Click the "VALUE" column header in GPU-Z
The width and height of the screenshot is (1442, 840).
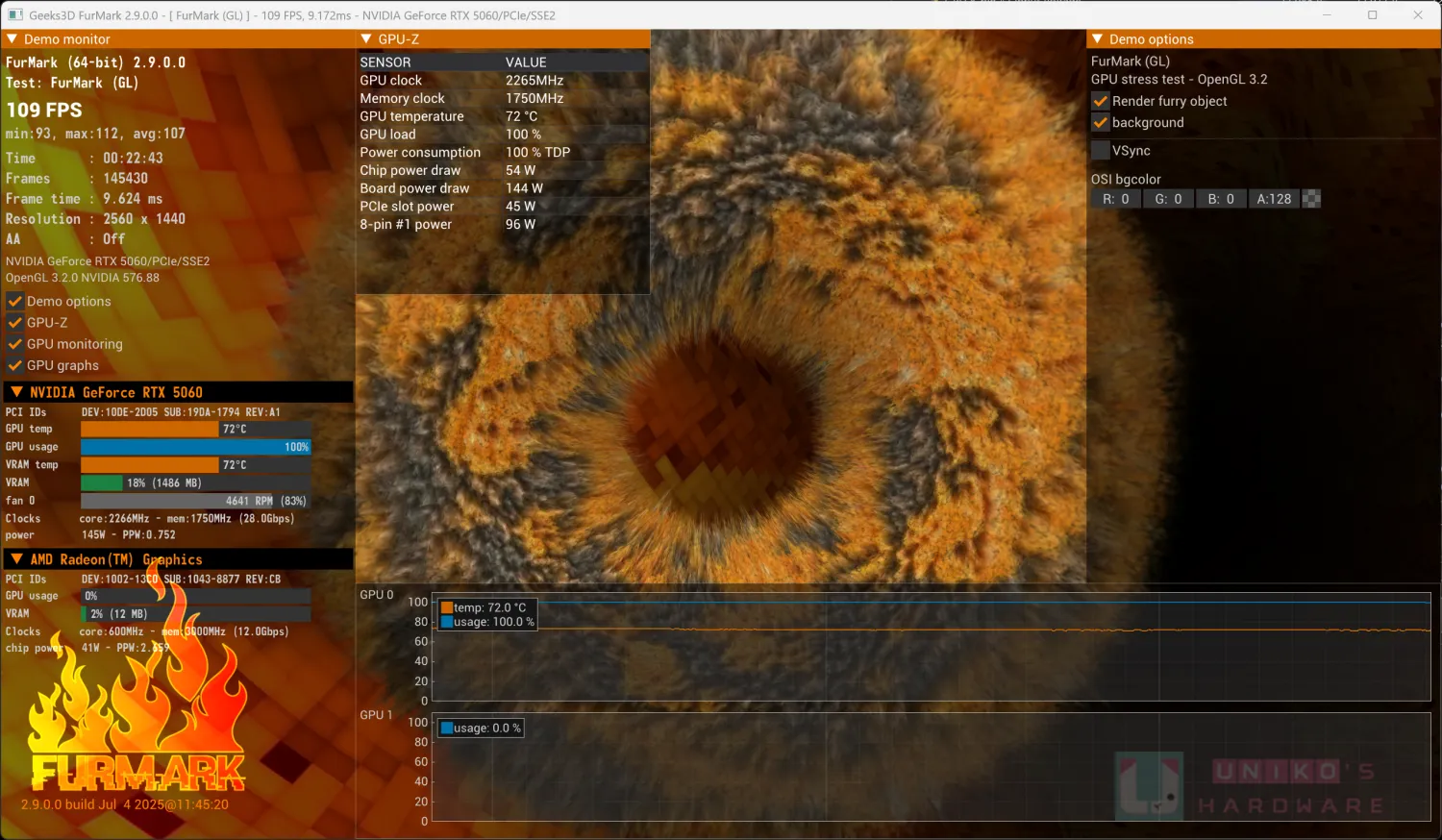pos(526,62)
